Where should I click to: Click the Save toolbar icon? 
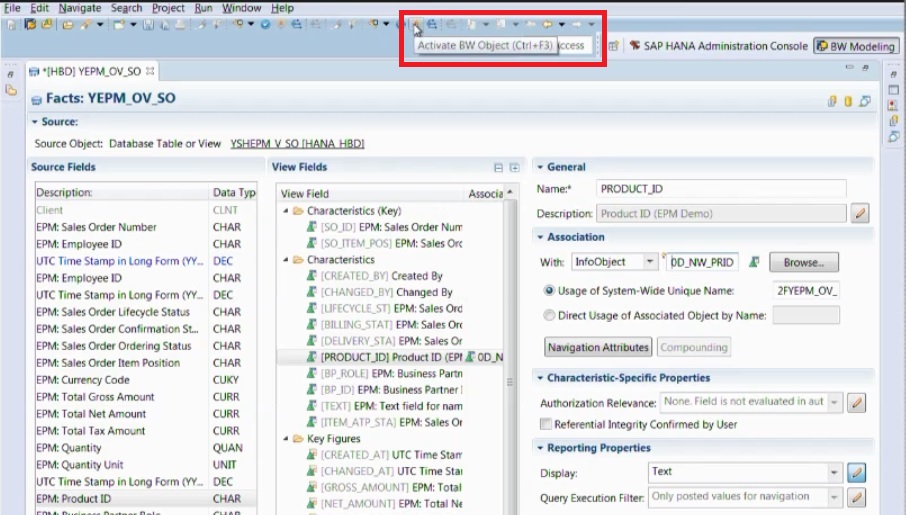click(148, 24)
